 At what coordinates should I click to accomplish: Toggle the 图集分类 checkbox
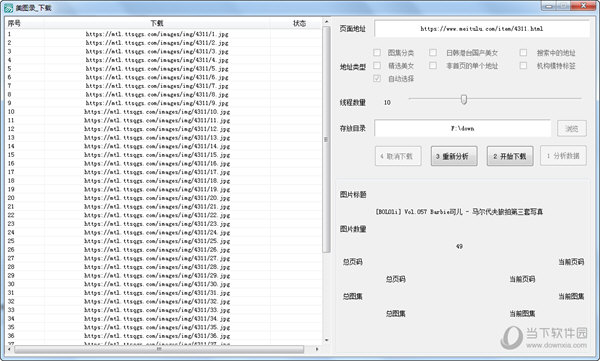click(x=377, y=52)
